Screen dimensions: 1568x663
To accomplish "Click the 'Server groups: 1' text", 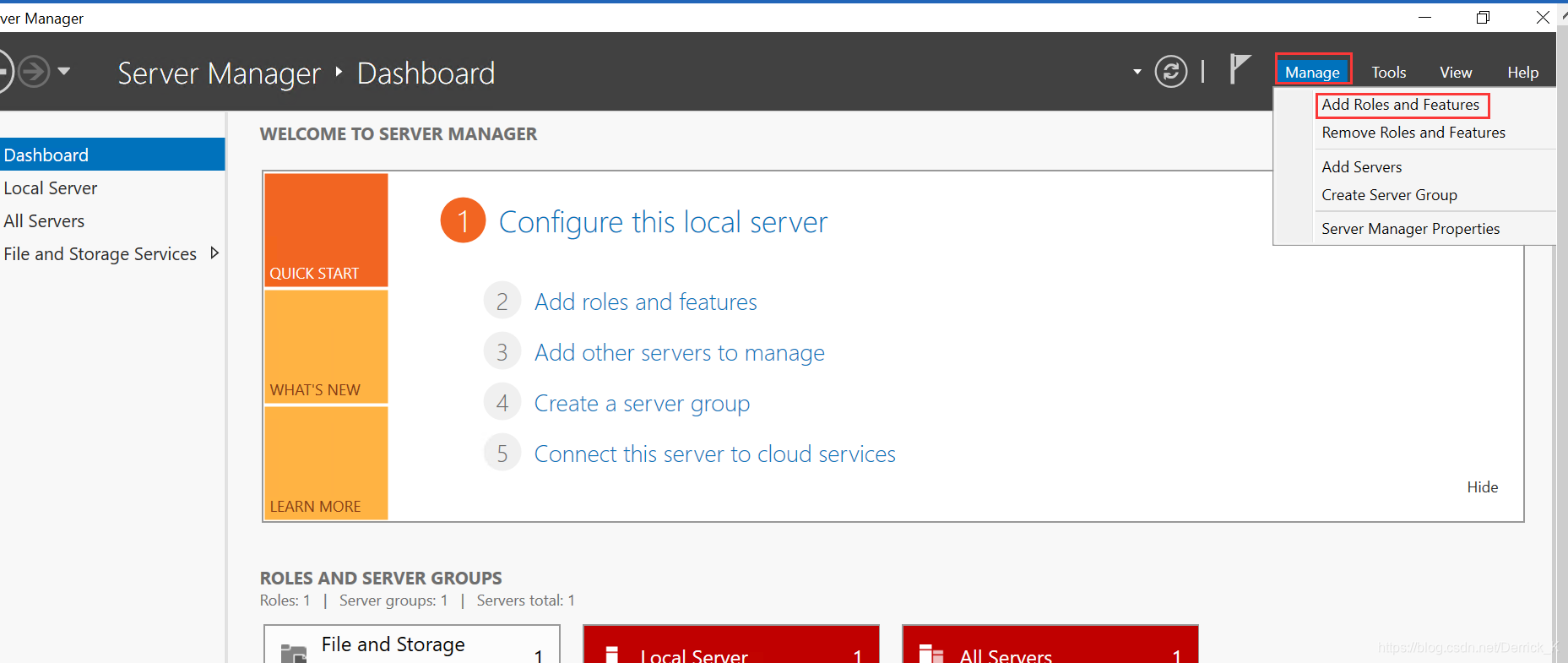I will point(393,601).
